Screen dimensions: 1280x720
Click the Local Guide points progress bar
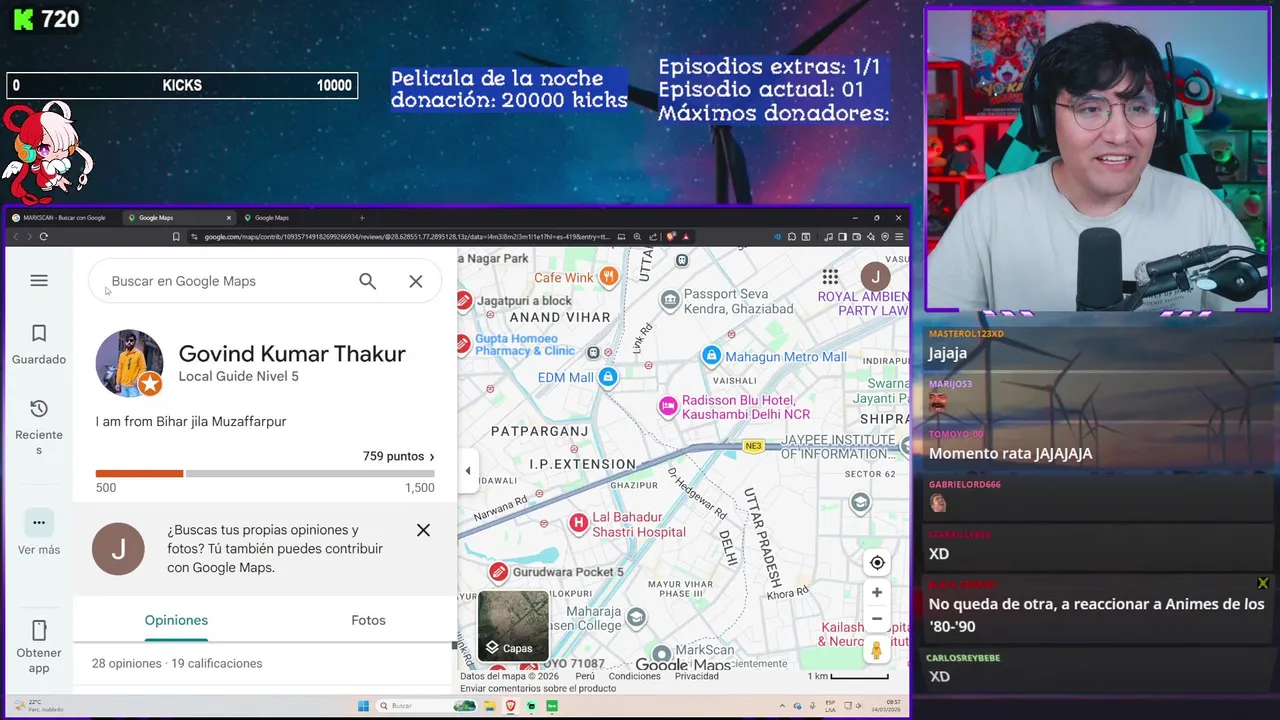click(x=265, y=473)
